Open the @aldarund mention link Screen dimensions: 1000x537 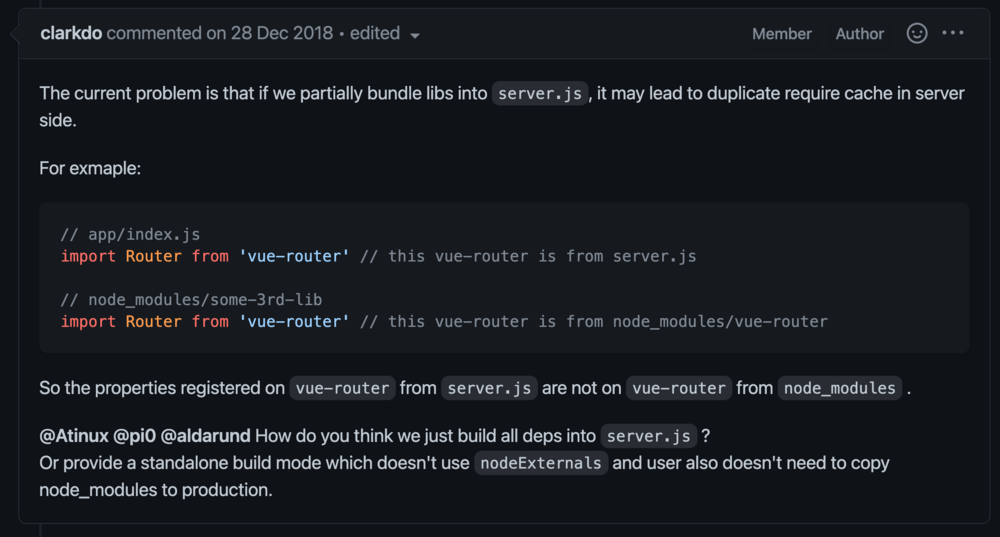click(x=207, y=436)
